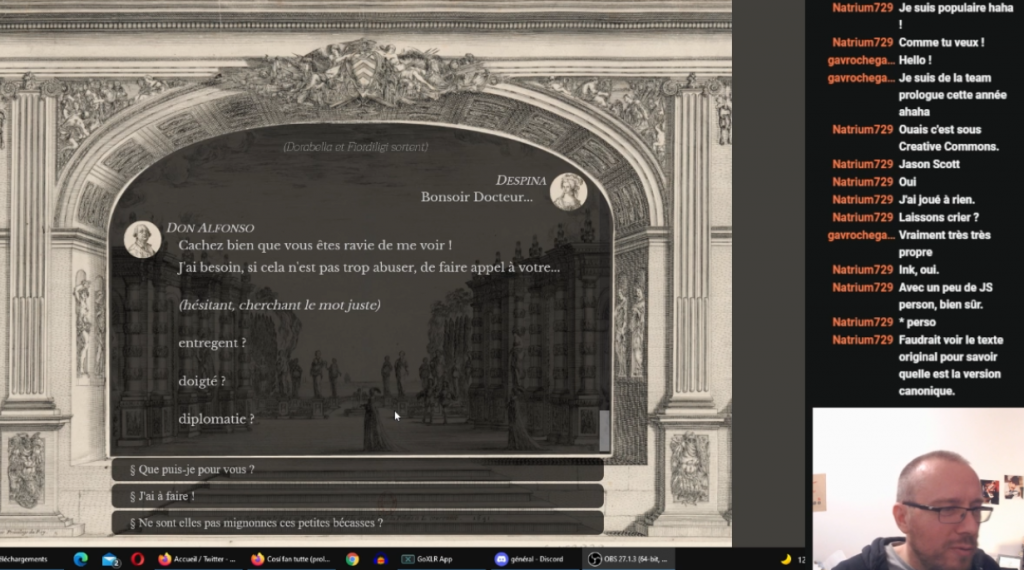The width and height of the screenshot is (1024, 570).
Task: Click the dialogue panel scrollbar thumb
Action: click(604, 431)
